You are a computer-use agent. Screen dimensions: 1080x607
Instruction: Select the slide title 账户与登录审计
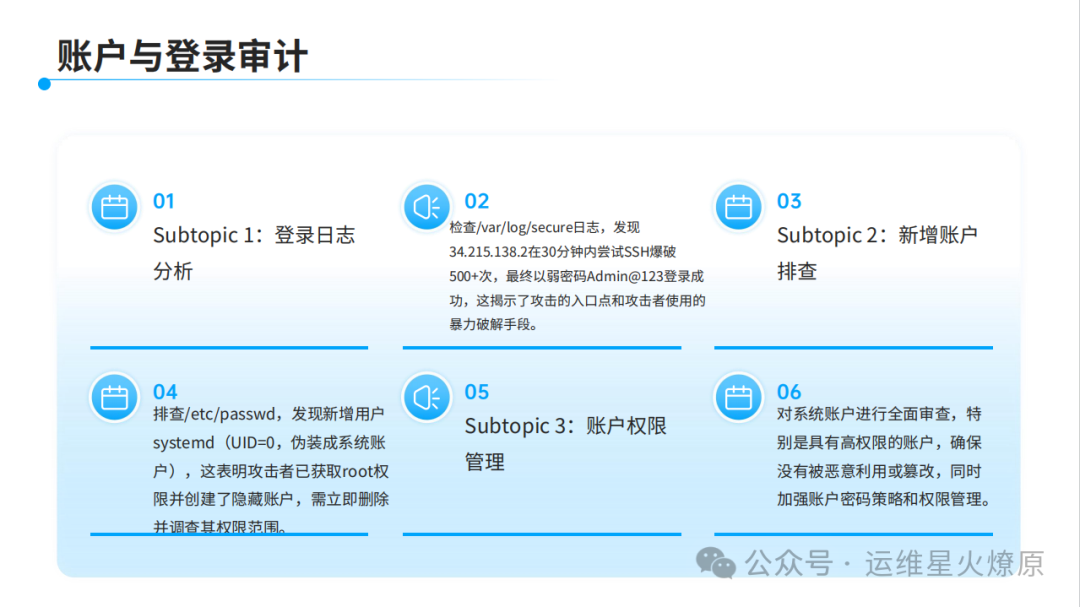pyautogui.click(x=182, y=55)
